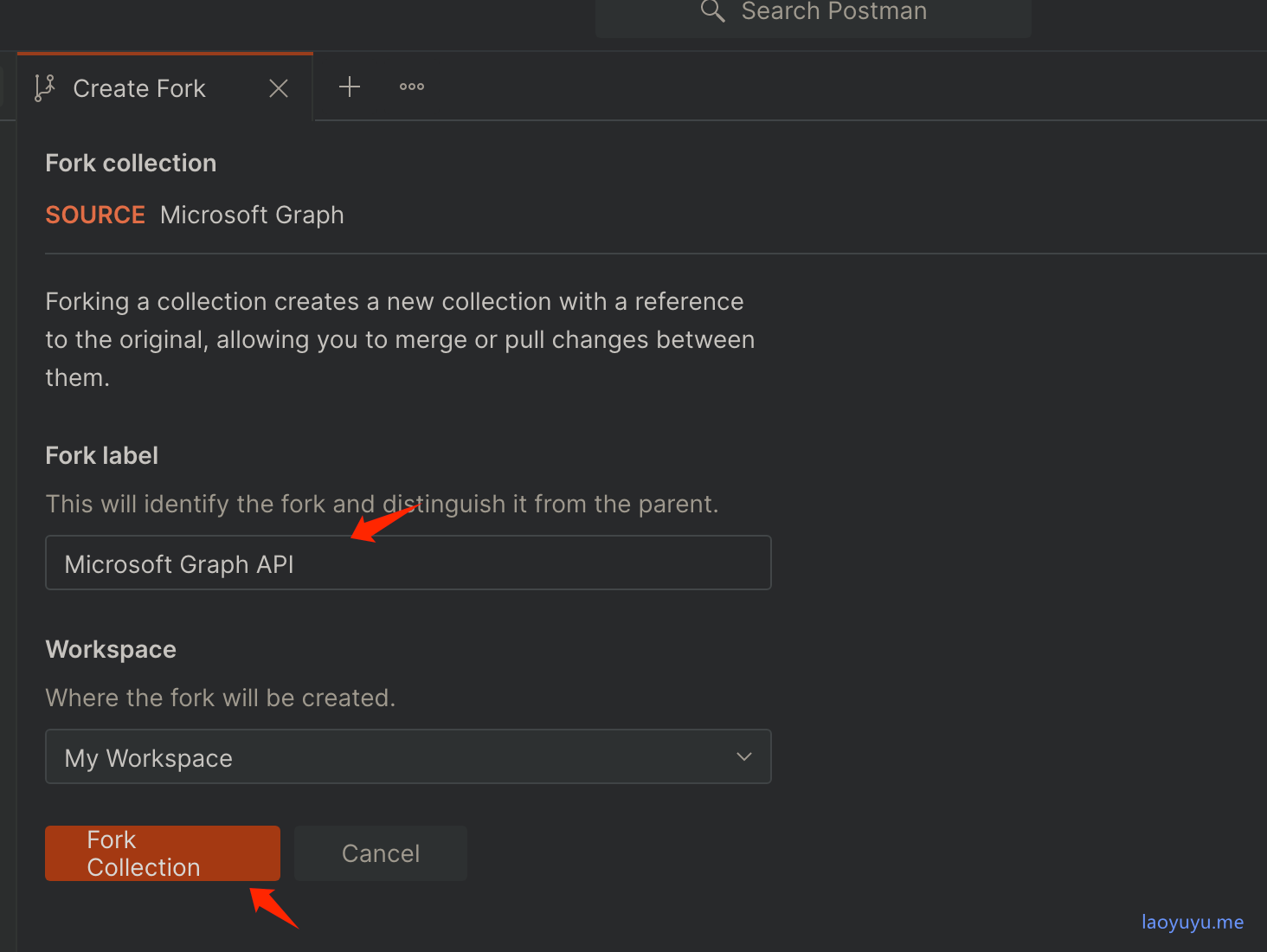
Task: Click the Fork collection heading
Action: [131, 163]
